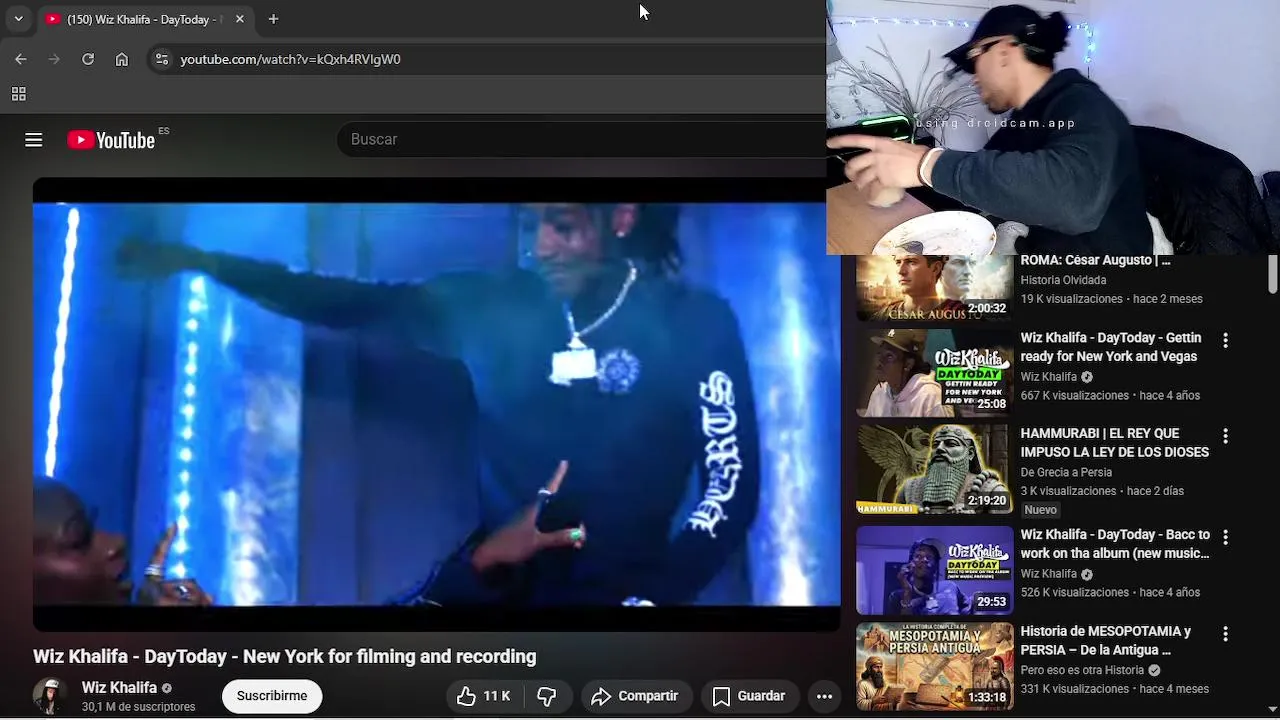Open the apps grid in bookmarks bar

pyautogui.click(x=18, y=94)
